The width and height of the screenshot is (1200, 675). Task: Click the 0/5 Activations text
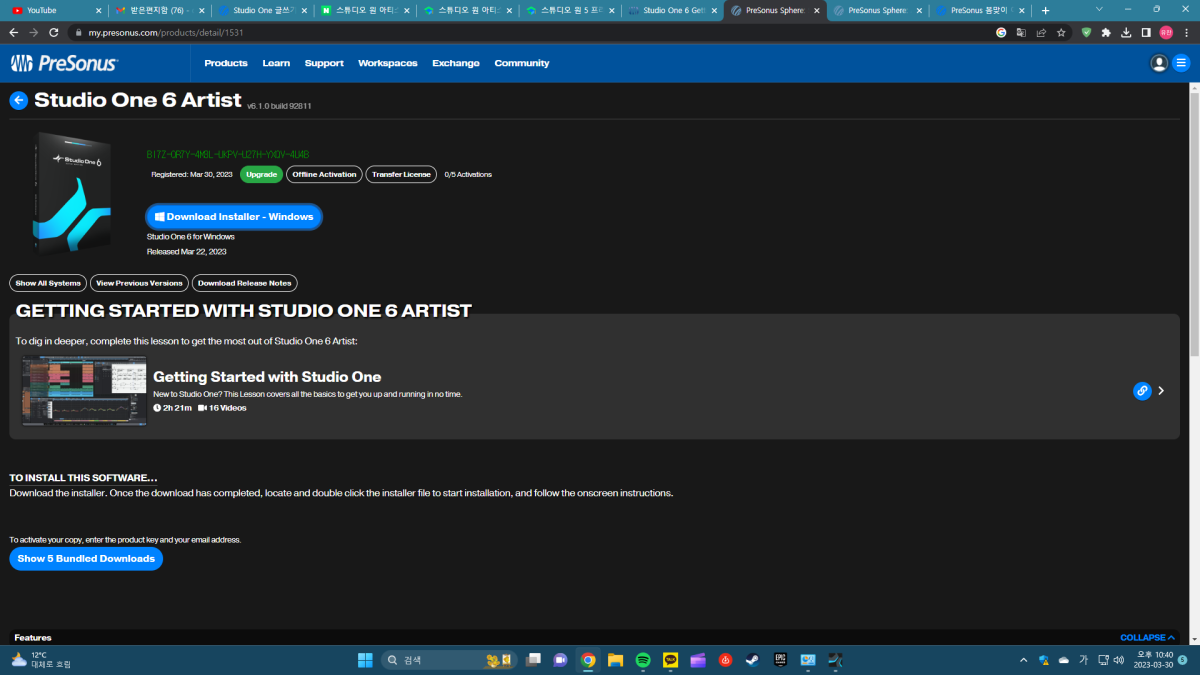[x=468, y=174]
